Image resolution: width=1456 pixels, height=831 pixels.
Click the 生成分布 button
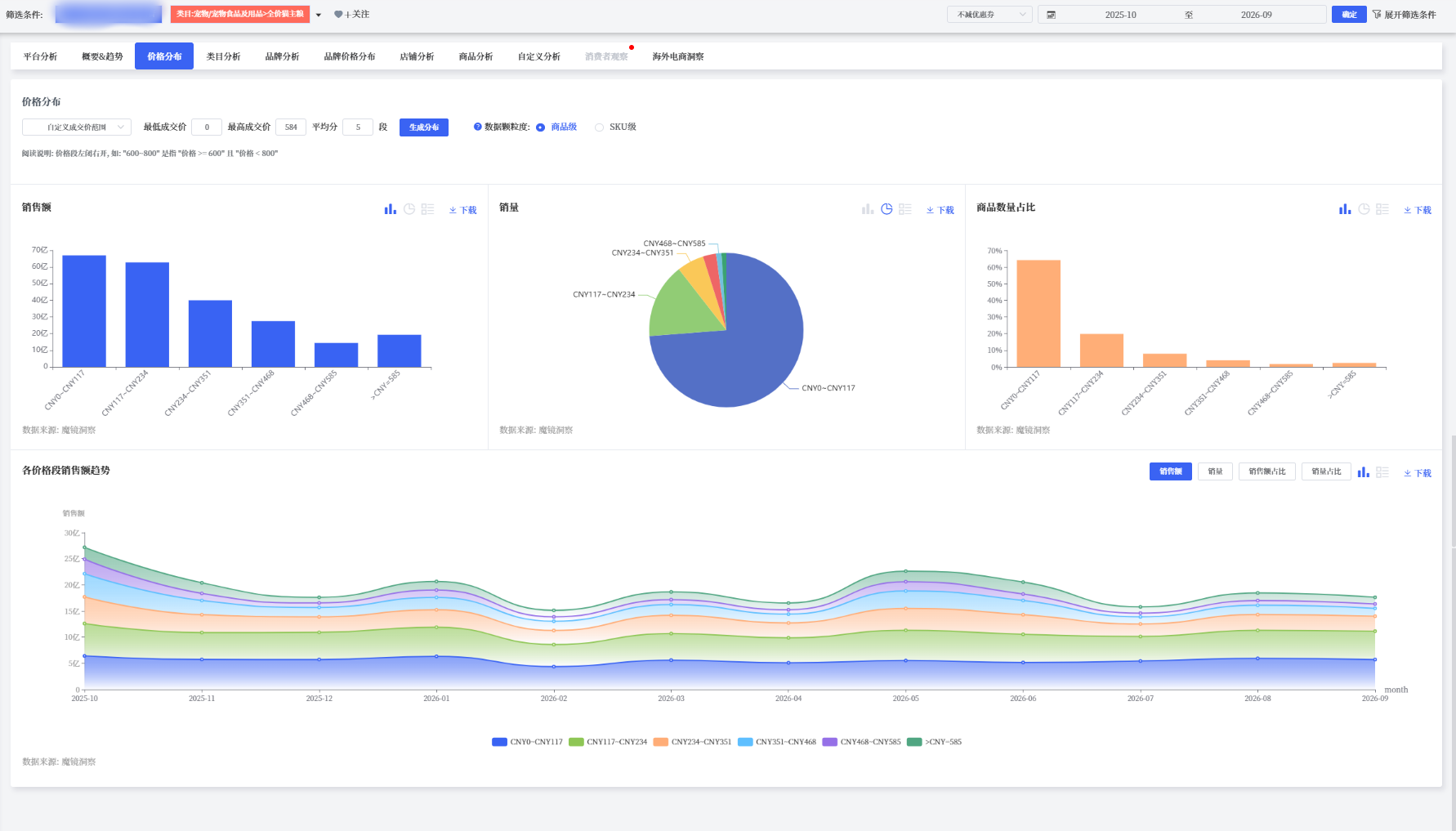424,127
